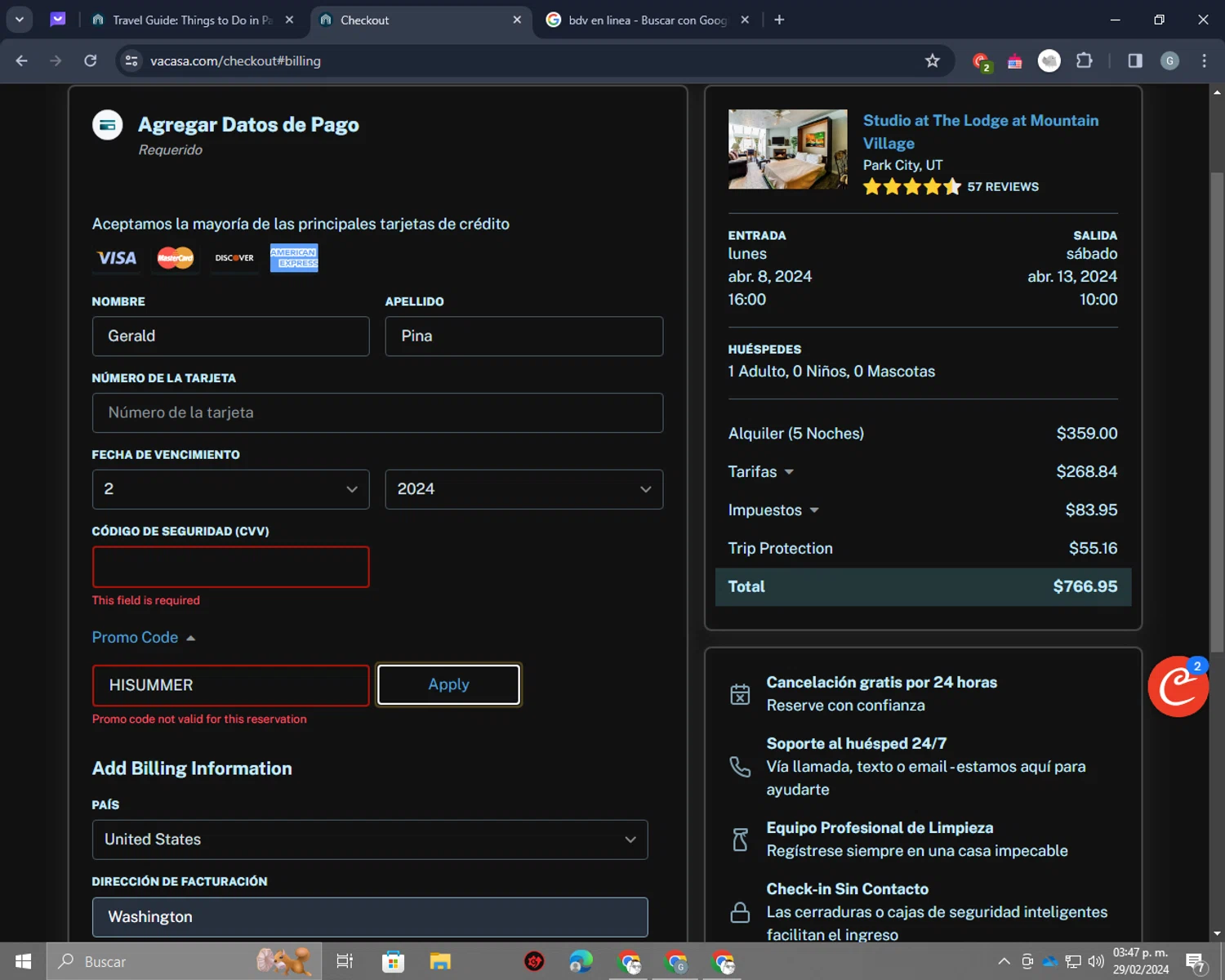
Task: Open Chrome three-dot menu
Action: pyautogui.click(x=1204, y=60)
